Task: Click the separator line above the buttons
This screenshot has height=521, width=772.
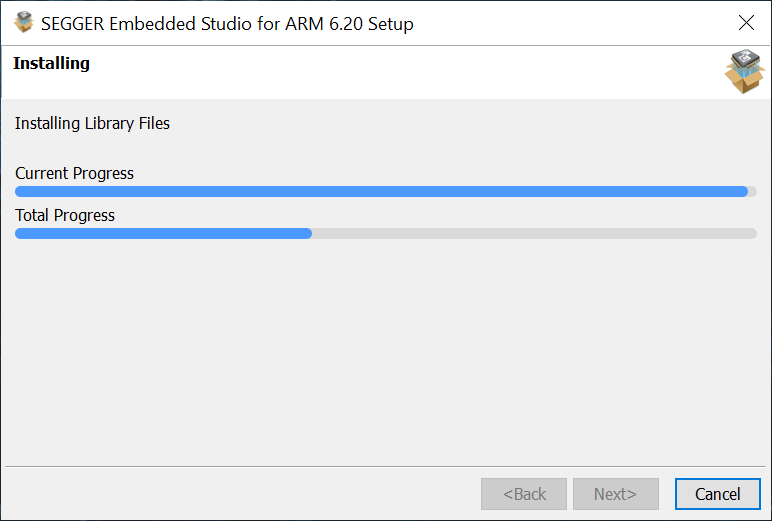Action: [x=386, y=466]
